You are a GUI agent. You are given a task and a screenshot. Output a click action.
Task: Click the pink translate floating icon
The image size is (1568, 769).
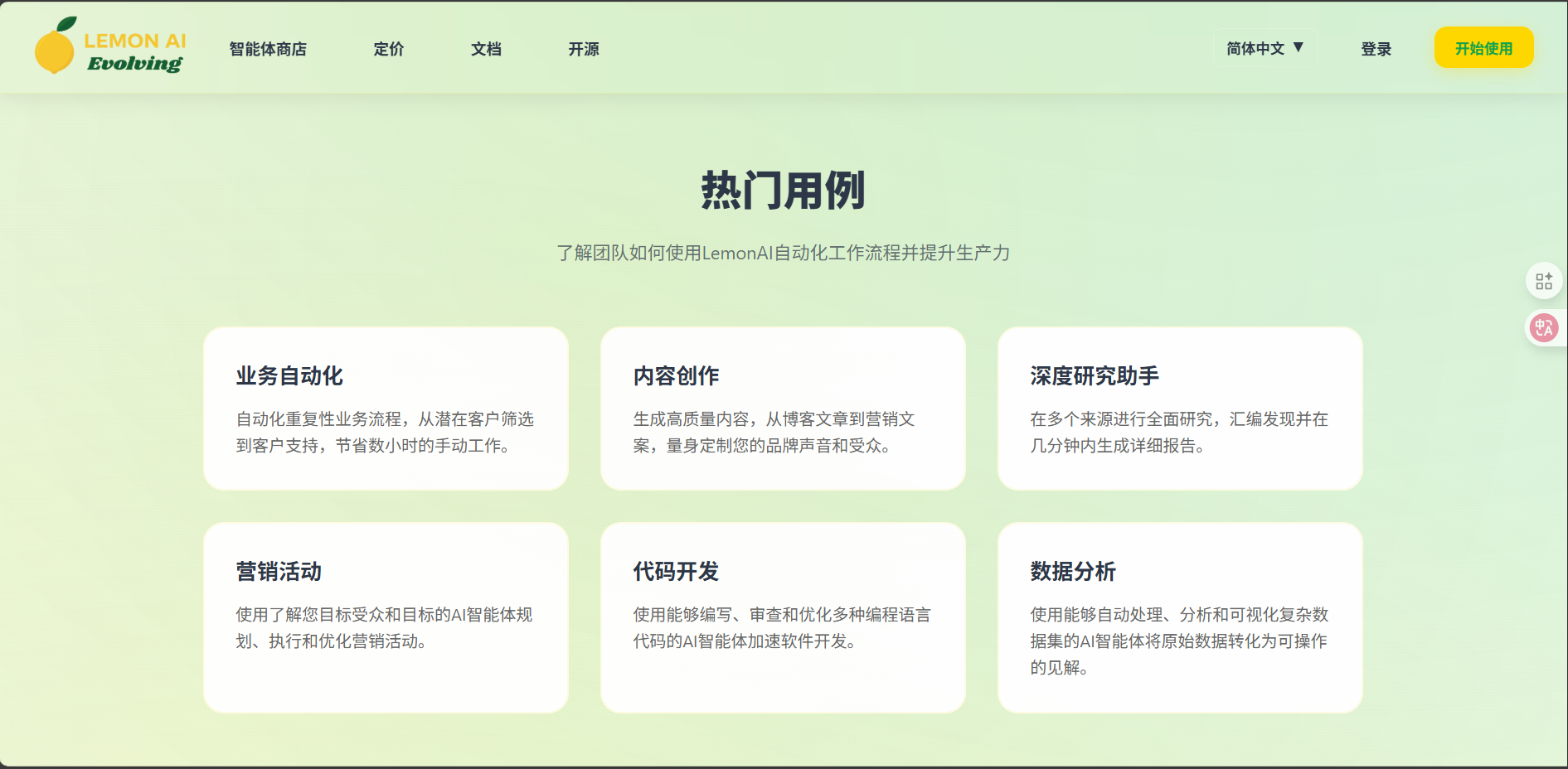click(x=1543, y=328)
